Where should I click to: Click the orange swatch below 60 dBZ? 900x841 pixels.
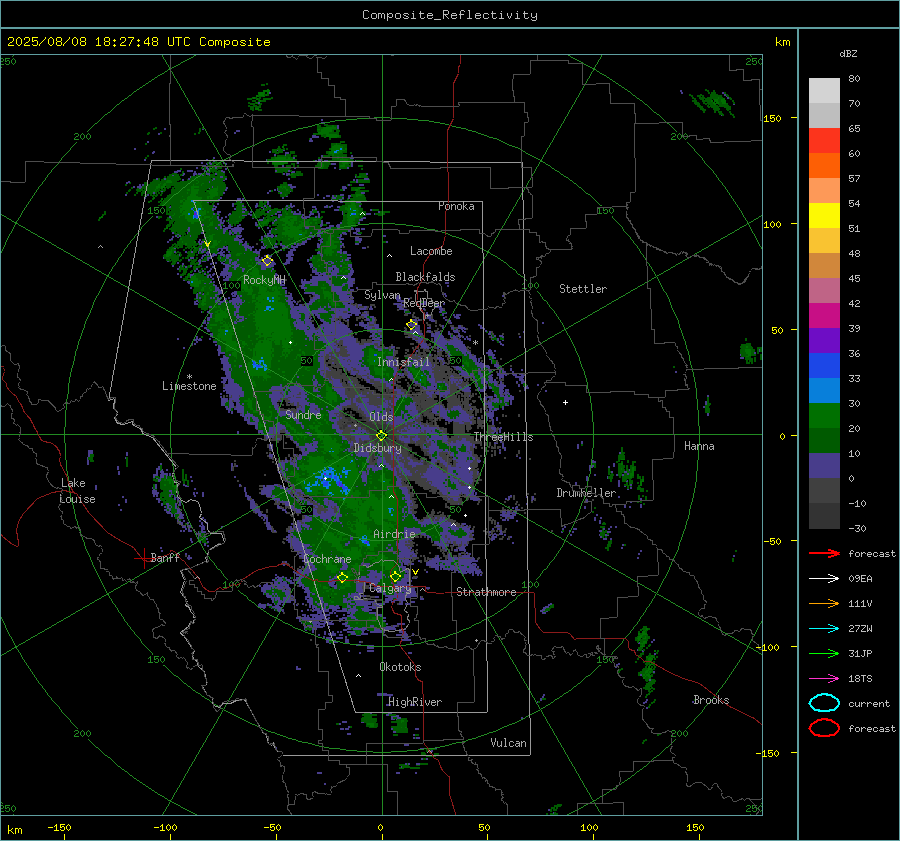pos(824,166)
